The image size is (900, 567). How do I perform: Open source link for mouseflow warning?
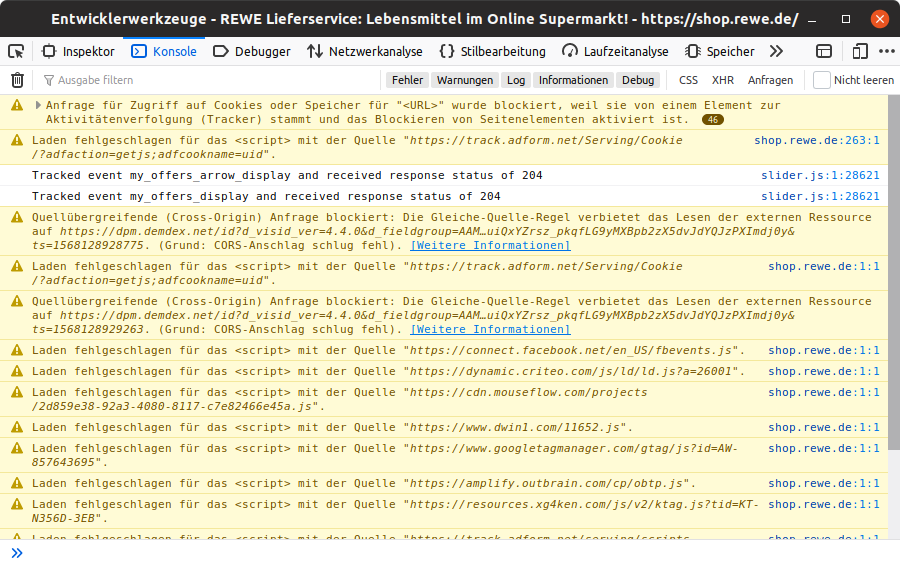point(824,393)
